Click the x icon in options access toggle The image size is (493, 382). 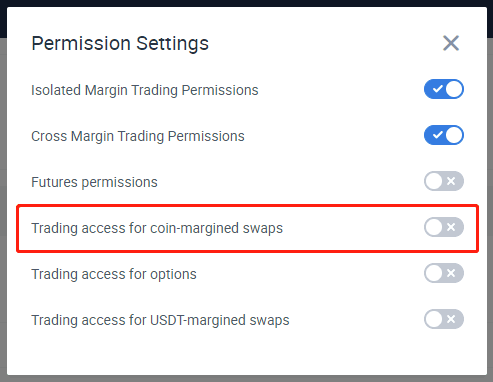(451, 273)
